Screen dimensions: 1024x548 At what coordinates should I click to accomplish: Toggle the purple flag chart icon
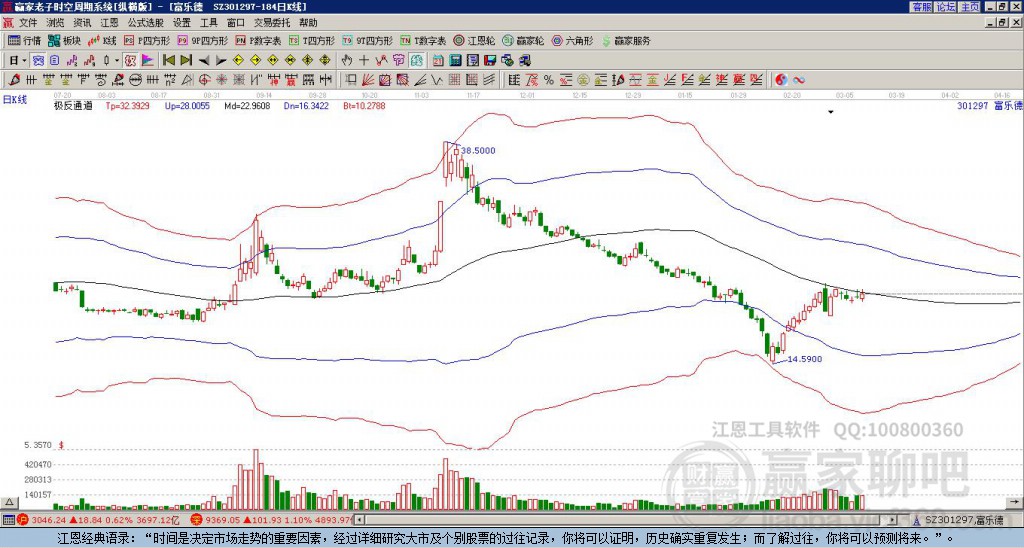tap(148, 61)
